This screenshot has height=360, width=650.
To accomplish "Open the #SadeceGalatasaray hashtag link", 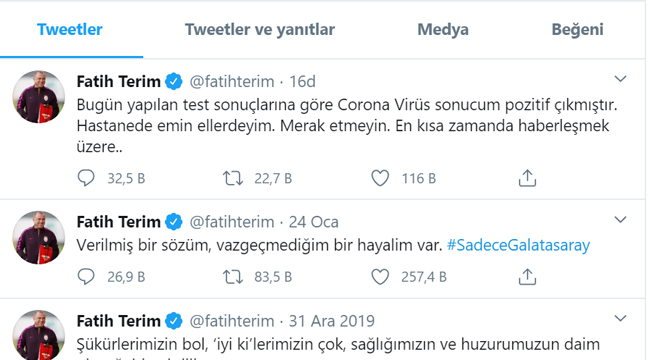I will [518, 245].
